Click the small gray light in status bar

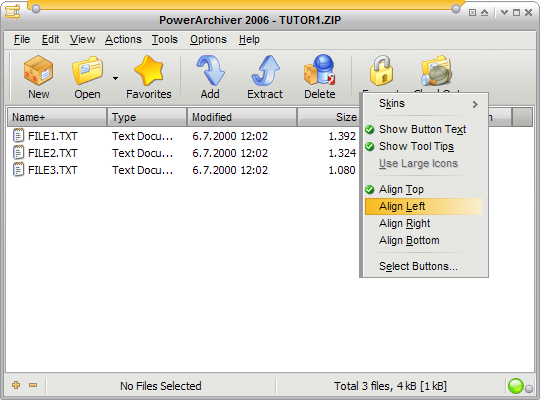click(x=529, y=389)
